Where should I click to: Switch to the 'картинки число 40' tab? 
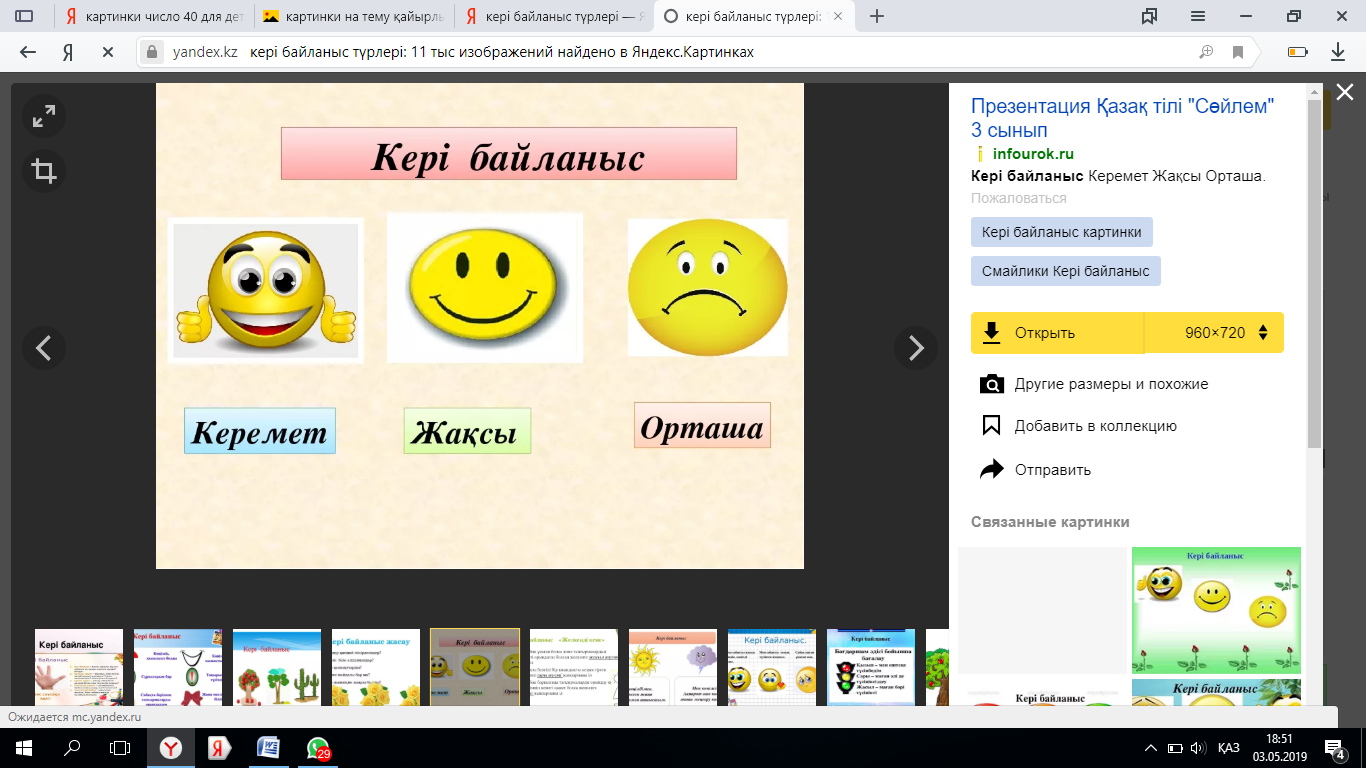pyautogui.click(x=150, y=16)
